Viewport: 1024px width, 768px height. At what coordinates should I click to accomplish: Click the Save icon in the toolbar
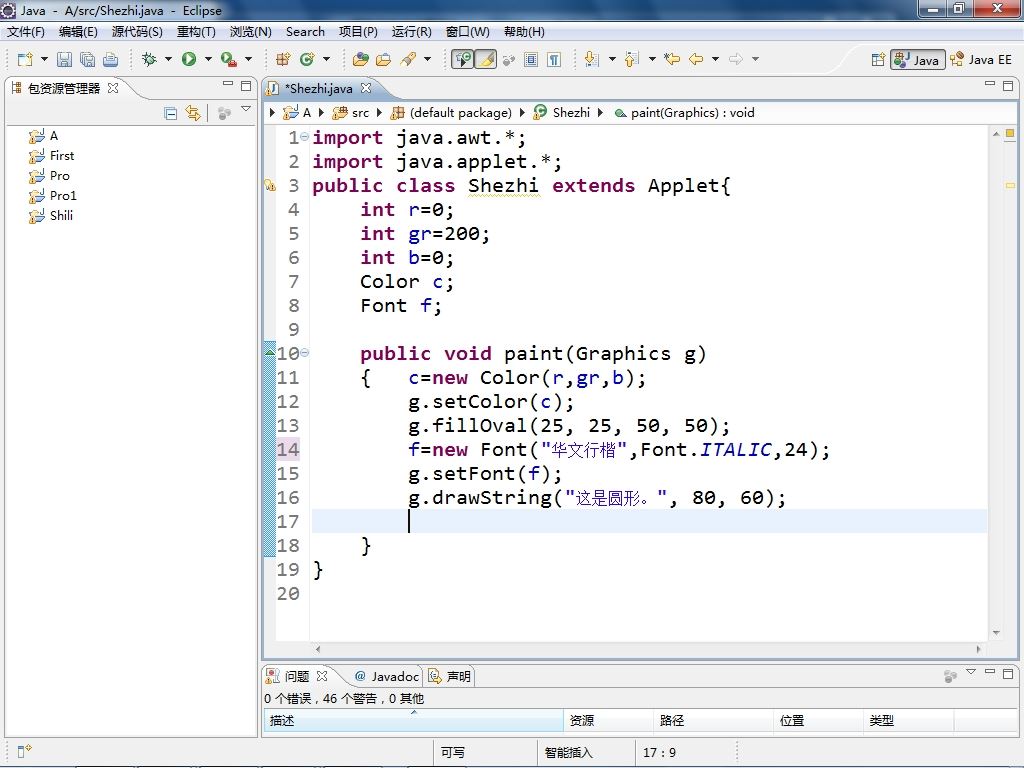pyautogui.click(x=64, y=60)
